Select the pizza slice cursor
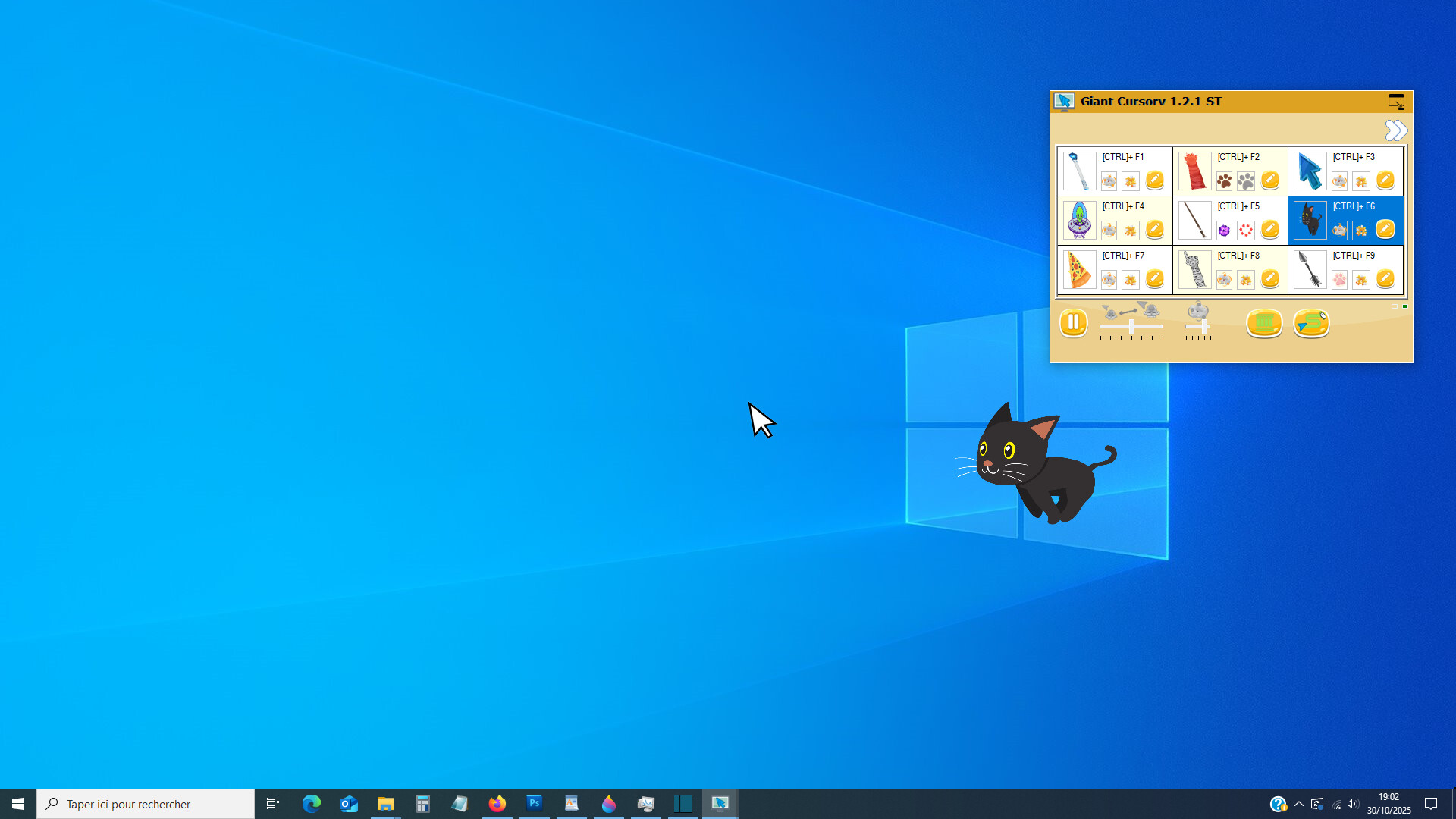This screenshot has height=819, width=1456. click(x=1078, y=270)
